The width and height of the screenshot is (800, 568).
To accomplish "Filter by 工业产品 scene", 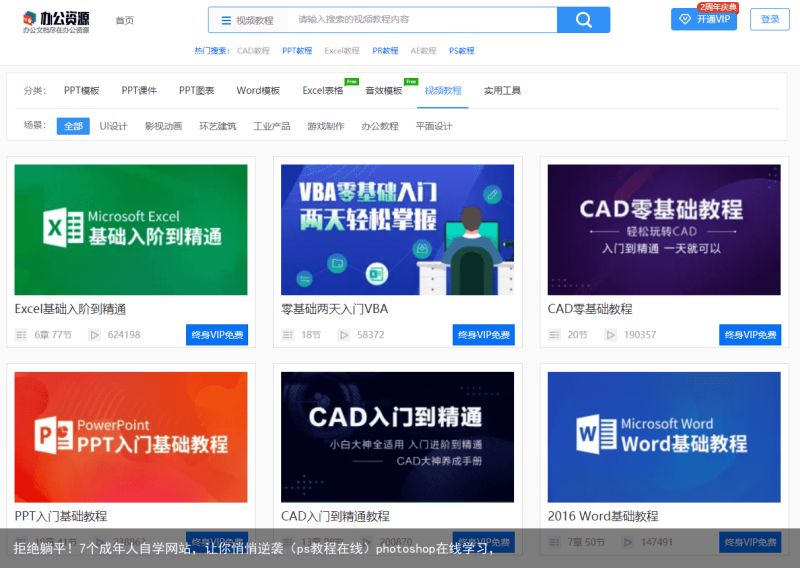I will [x=272, y=126].
